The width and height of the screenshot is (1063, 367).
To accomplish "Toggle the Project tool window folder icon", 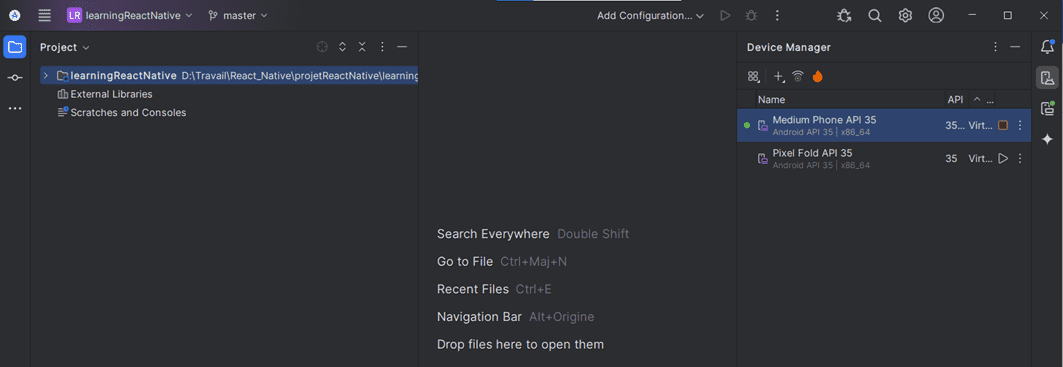I will click(15, 47).
